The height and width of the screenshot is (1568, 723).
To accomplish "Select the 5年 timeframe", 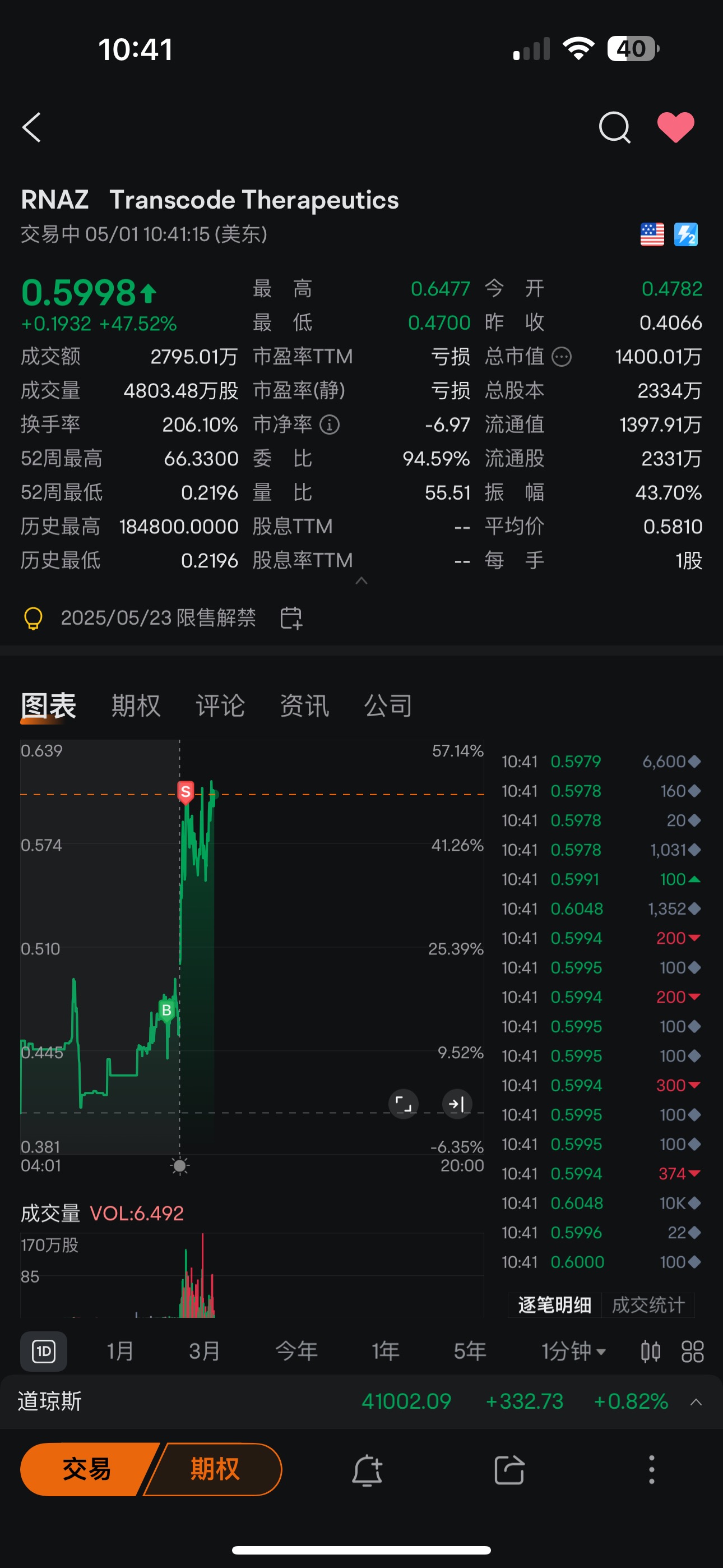I will pos(470,1352).
